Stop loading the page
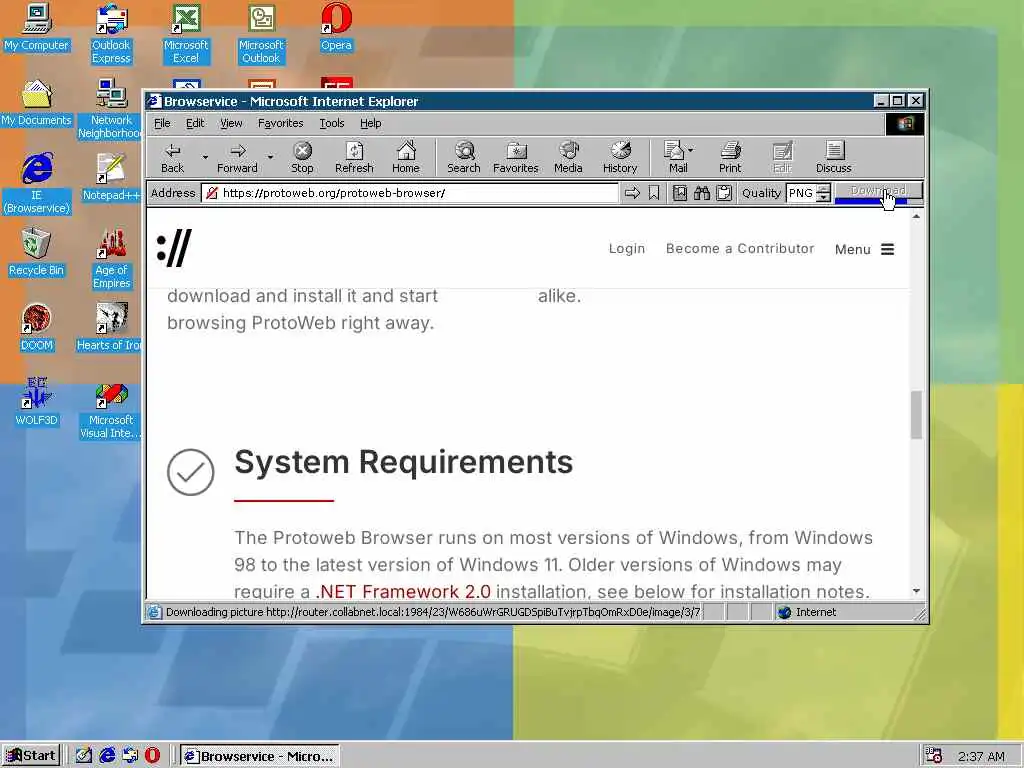1024x768 pixels. [302, 157]
